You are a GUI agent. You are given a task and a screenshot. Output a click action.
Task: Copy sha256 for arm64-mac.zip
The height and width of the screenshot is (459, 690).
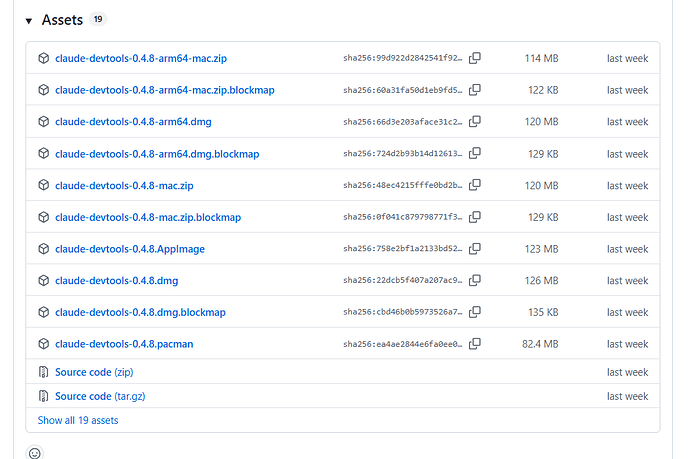click(x=475, y=58)
